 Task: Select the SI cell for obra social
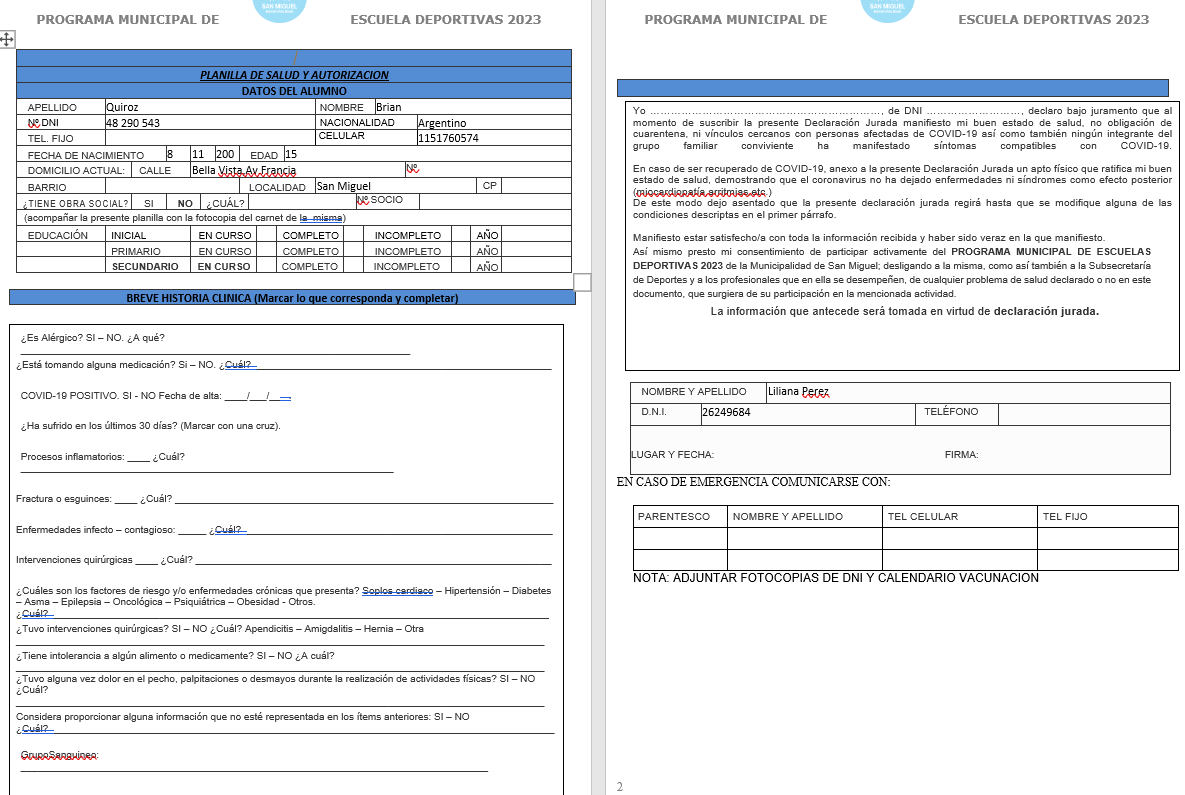click(148, 202)
